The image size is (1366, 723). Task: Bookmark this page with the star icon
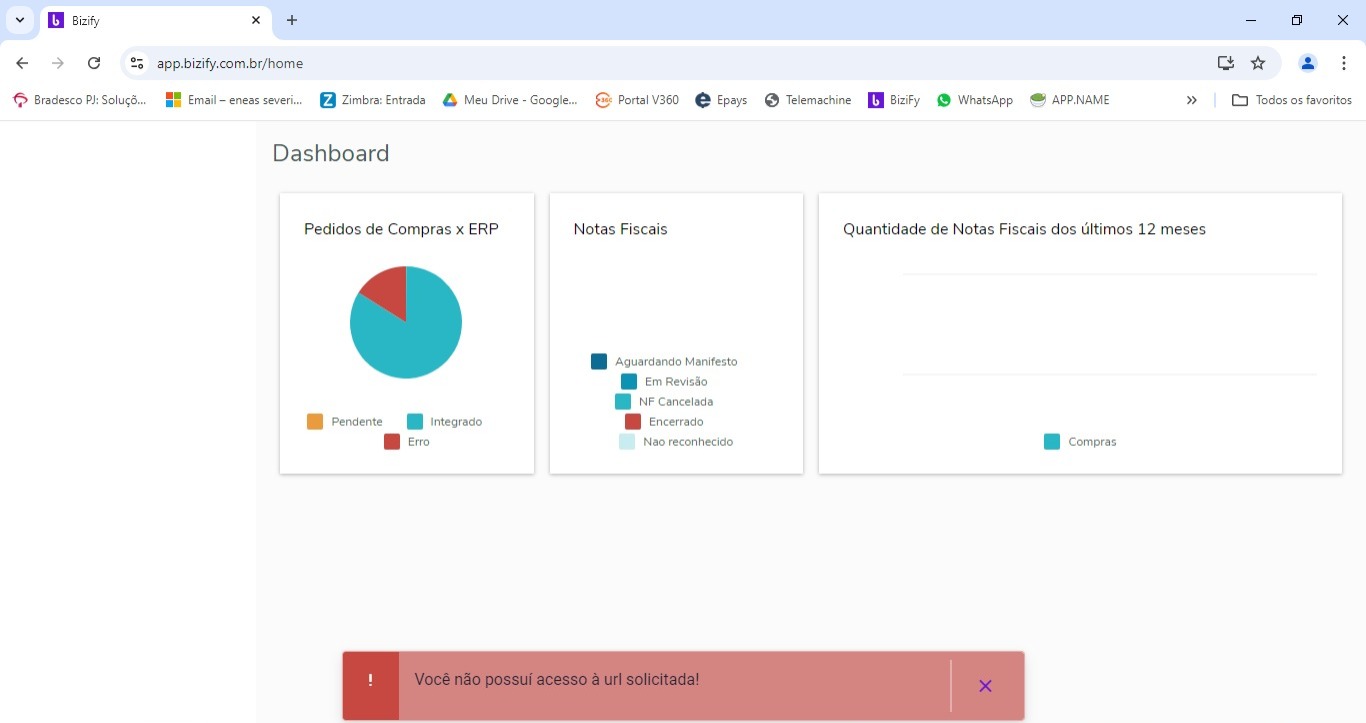[x=1258, y=63]
